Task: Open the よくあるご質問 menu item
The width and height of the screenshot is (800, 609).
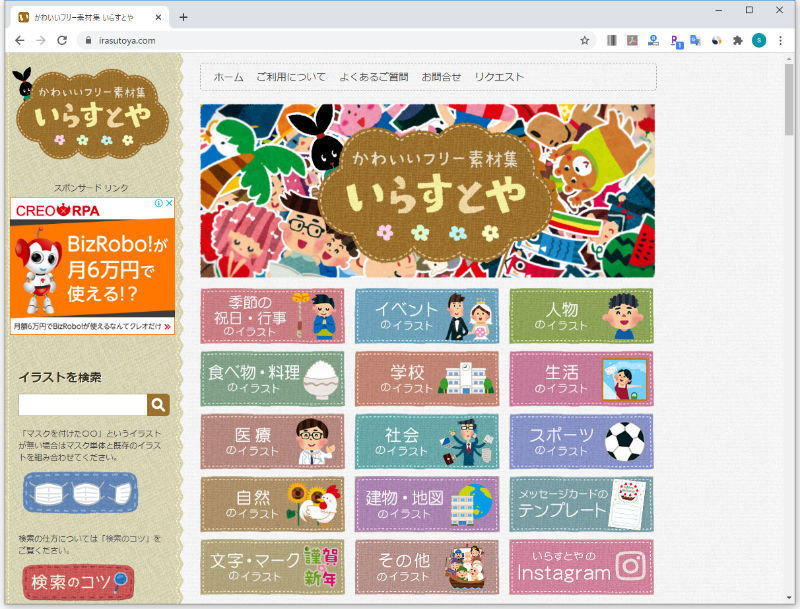Action: point(373,77)
